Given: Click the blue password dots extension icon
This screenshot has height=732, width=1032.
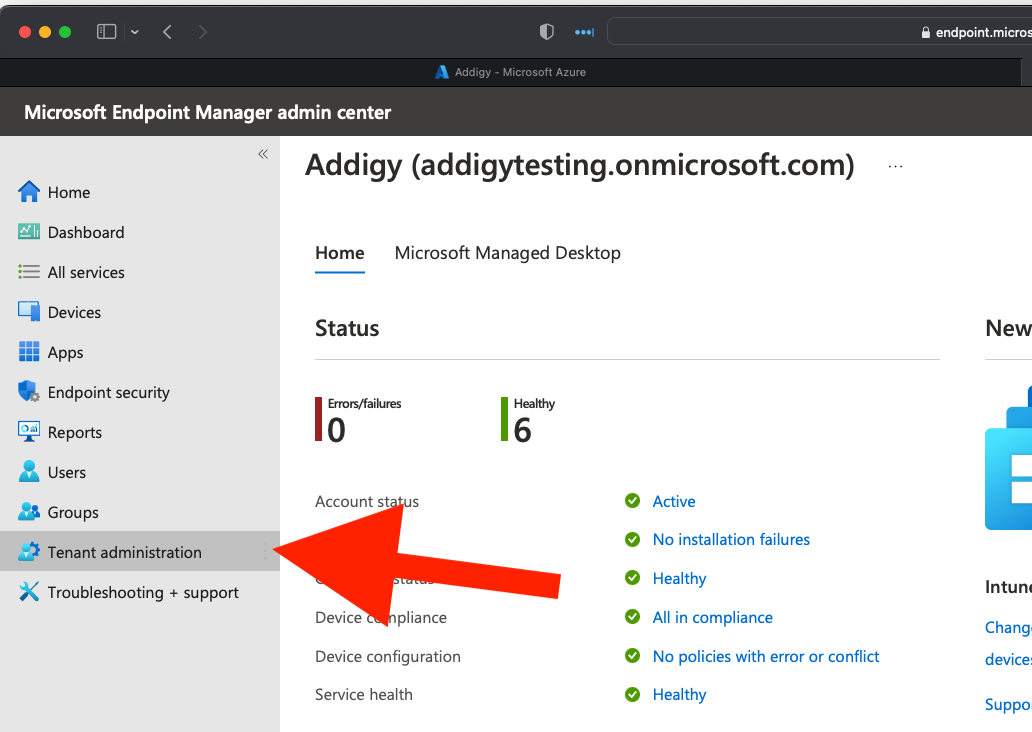Looking at the screenshot, I should click(584, 32).
